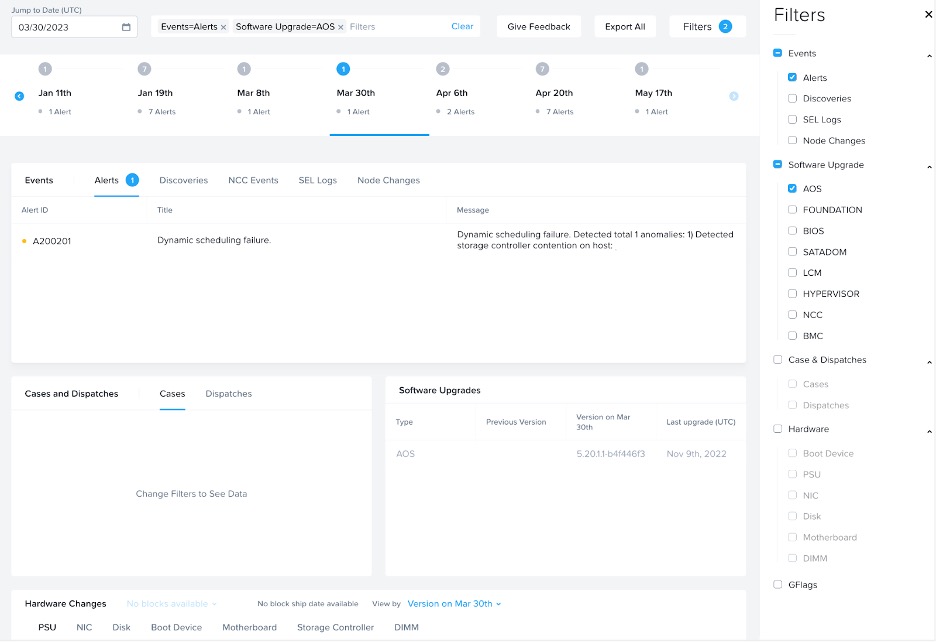Uncheck the Alerts filter checkbox
The width and height of the screenshot is (936, 642).
coord(792,77)
